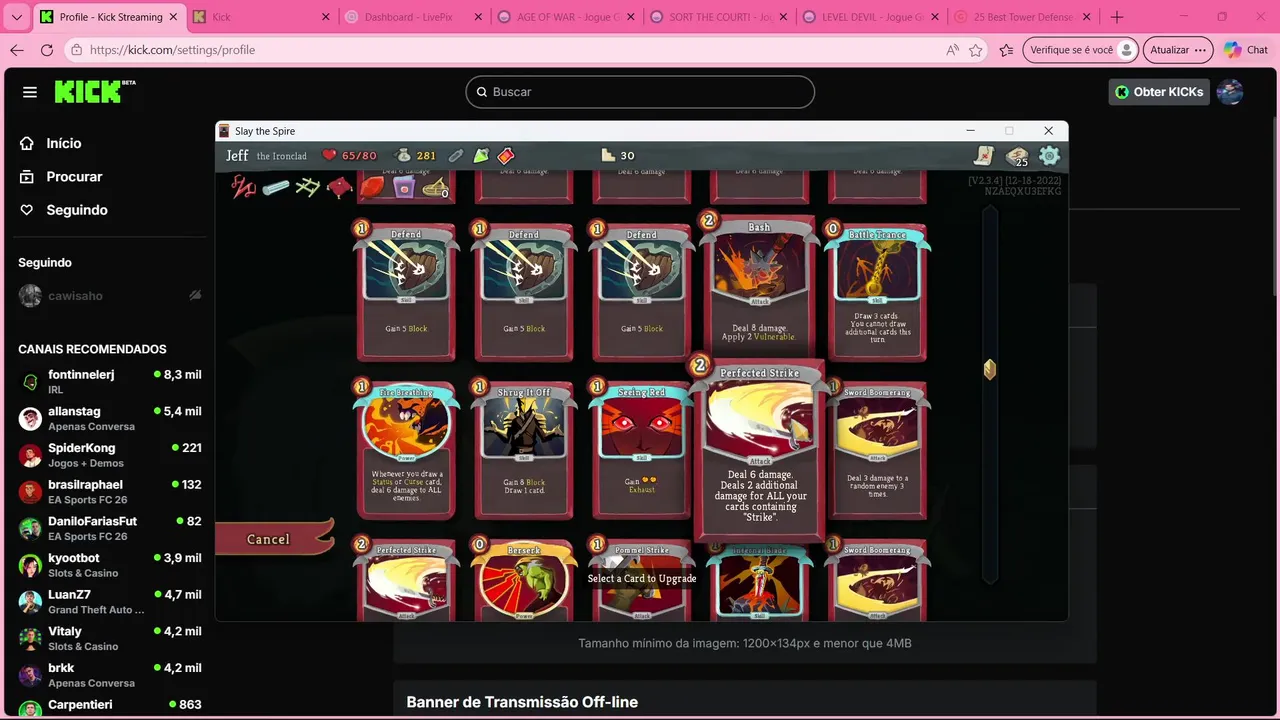This screenshot has width=1280, height=720.
Task: Open recommended channel DaniloFariasFut
Action: (x=110, y=528)
